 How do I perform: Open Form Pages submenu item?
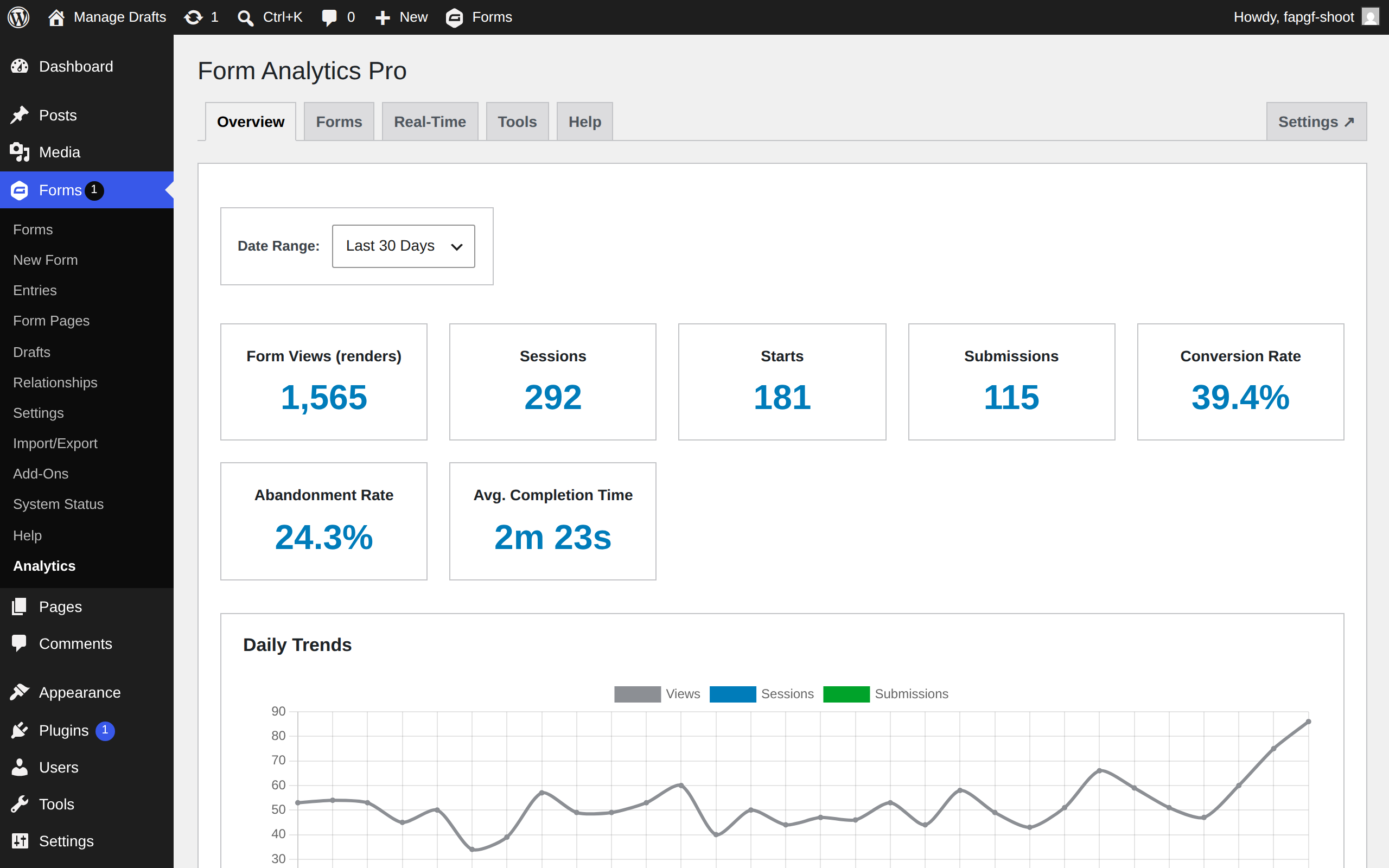(51, 321)
